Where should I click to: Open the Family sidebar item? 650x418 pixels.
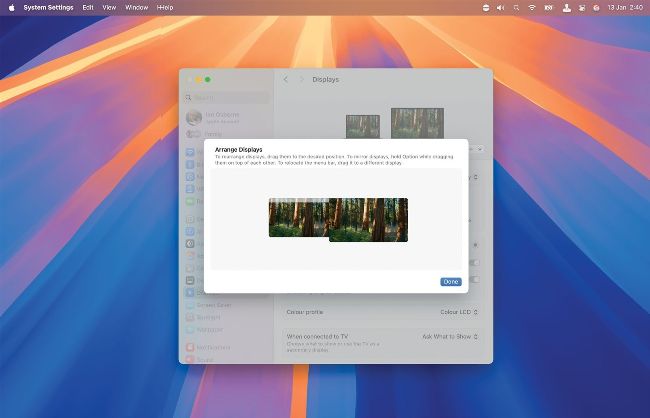(213, 133)
